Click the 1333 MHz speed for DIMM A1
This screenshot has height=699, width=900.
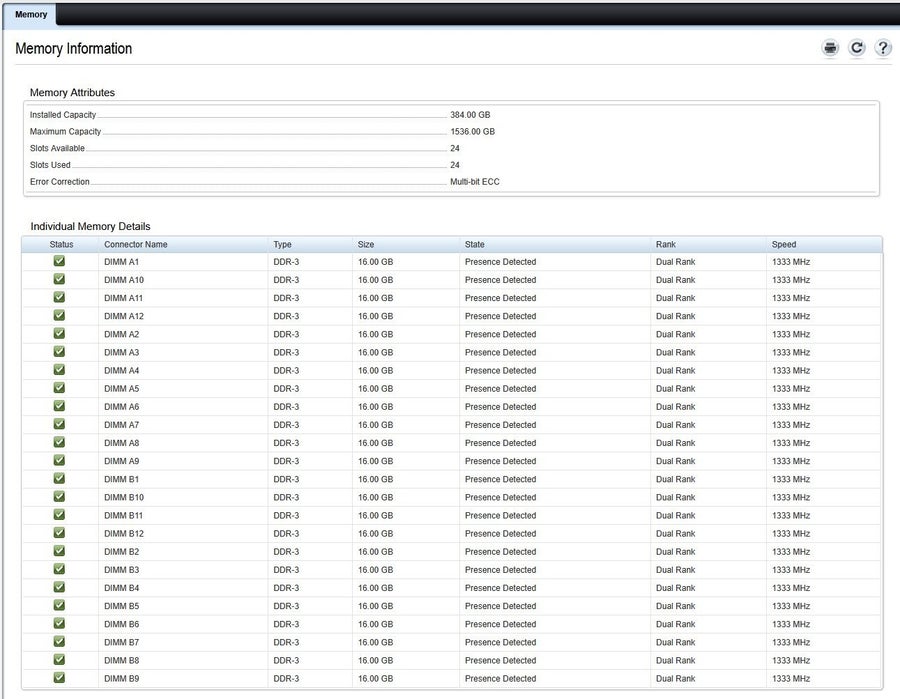791,262
